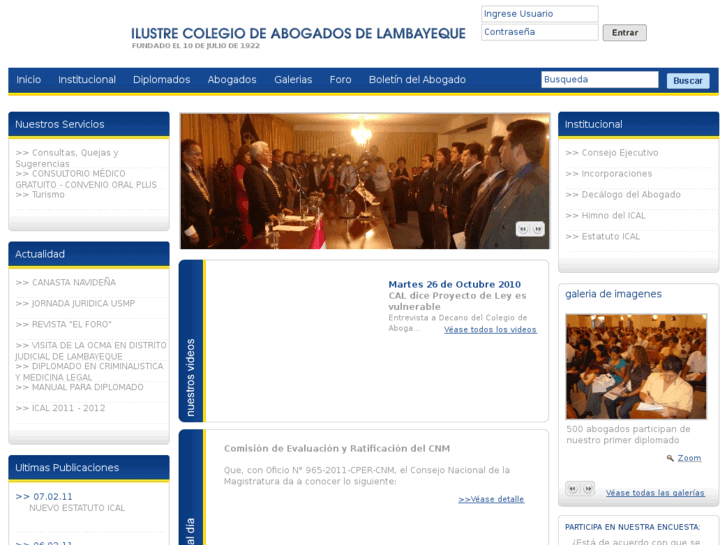727x545 pixels.
Task: Open Nuevo Estatuto ICAL publication
Action: click(77, 508)
